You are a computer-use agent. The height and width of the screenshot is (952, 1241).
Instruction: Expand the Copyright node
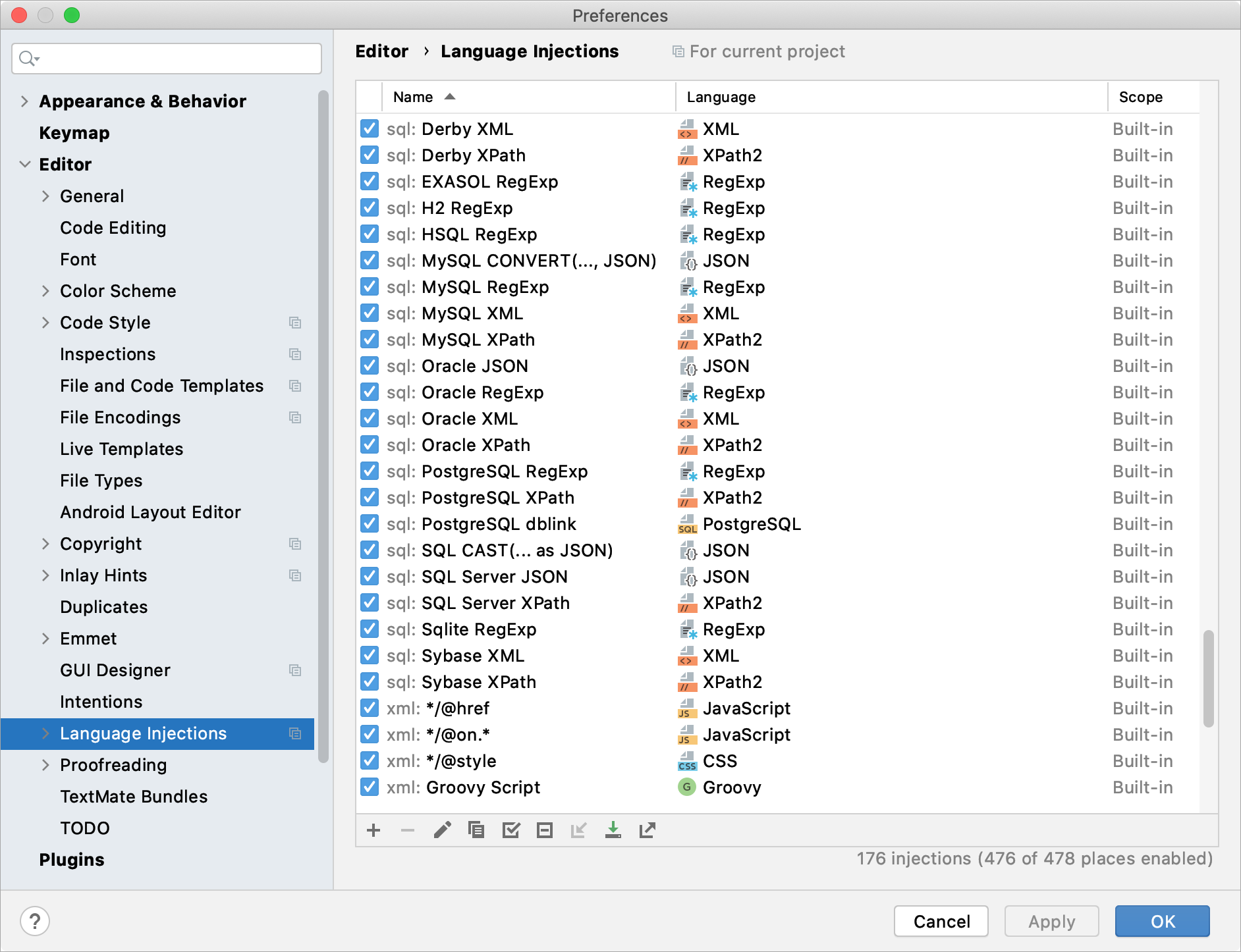tap(45, 544)
